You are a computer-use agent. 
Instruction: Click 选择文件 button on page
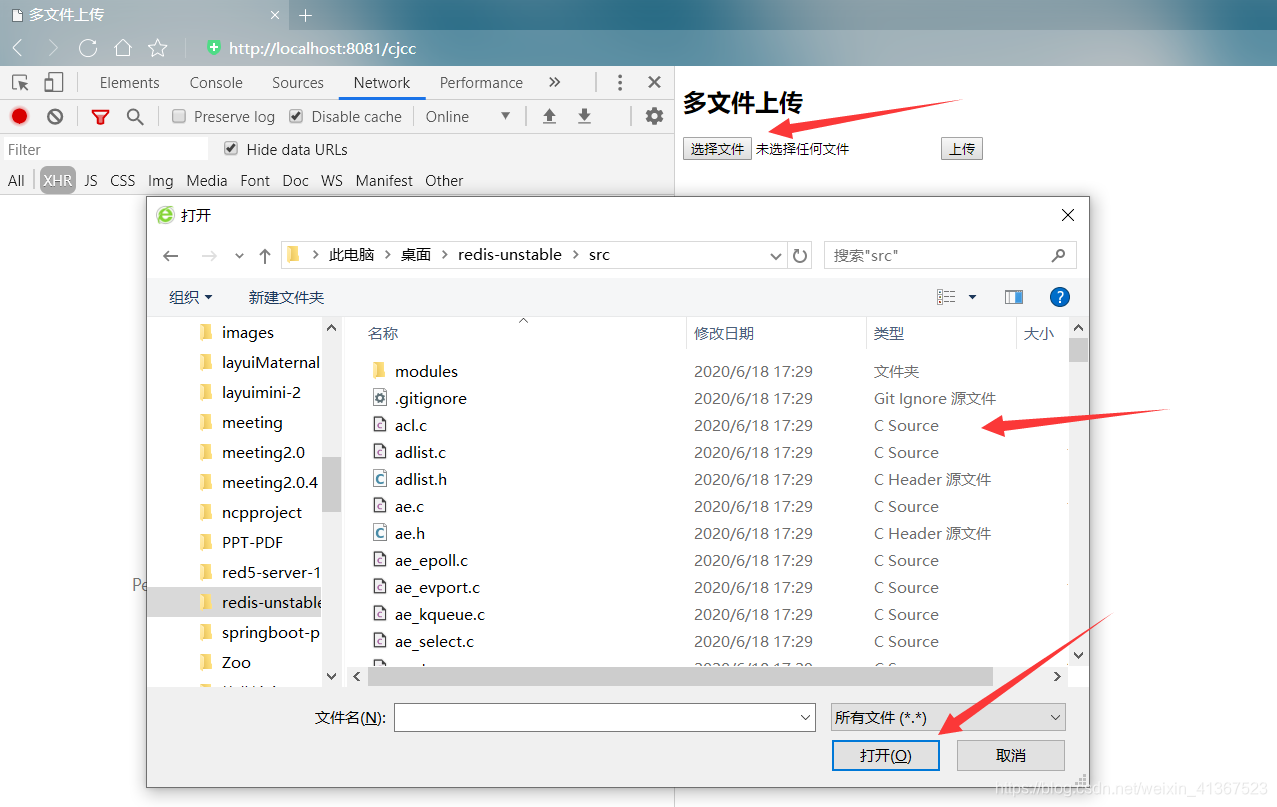click(x=717, y=149)
